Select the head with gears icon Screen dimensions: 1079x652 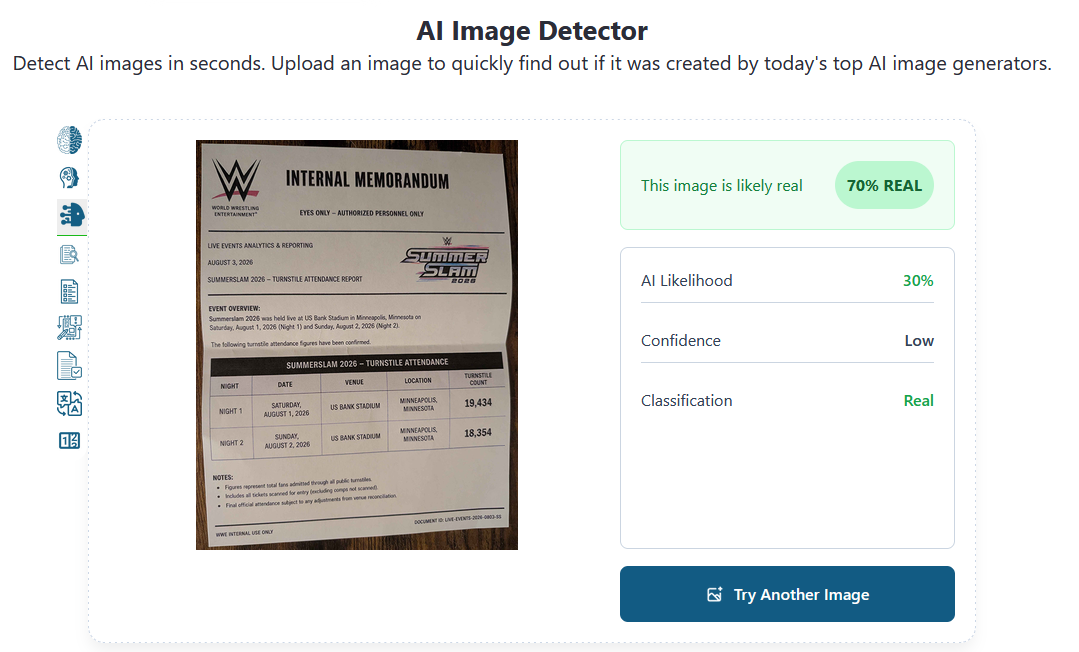pyautogui.click(x=70, y=178)
